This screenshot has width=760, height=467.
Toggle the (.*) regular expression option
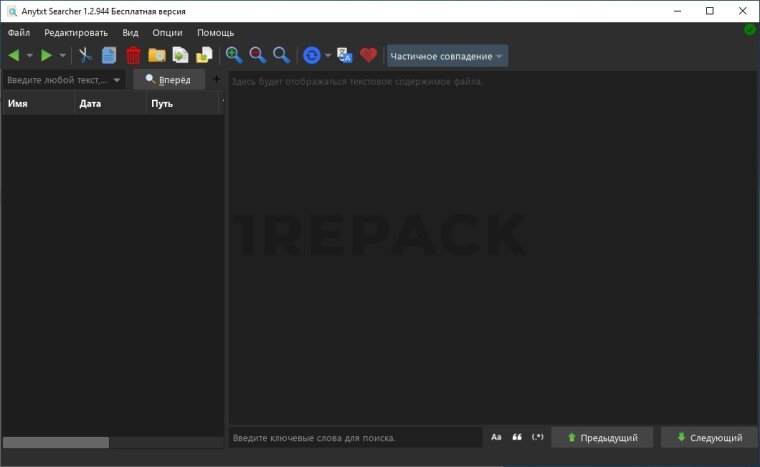[x=538, y=437]
